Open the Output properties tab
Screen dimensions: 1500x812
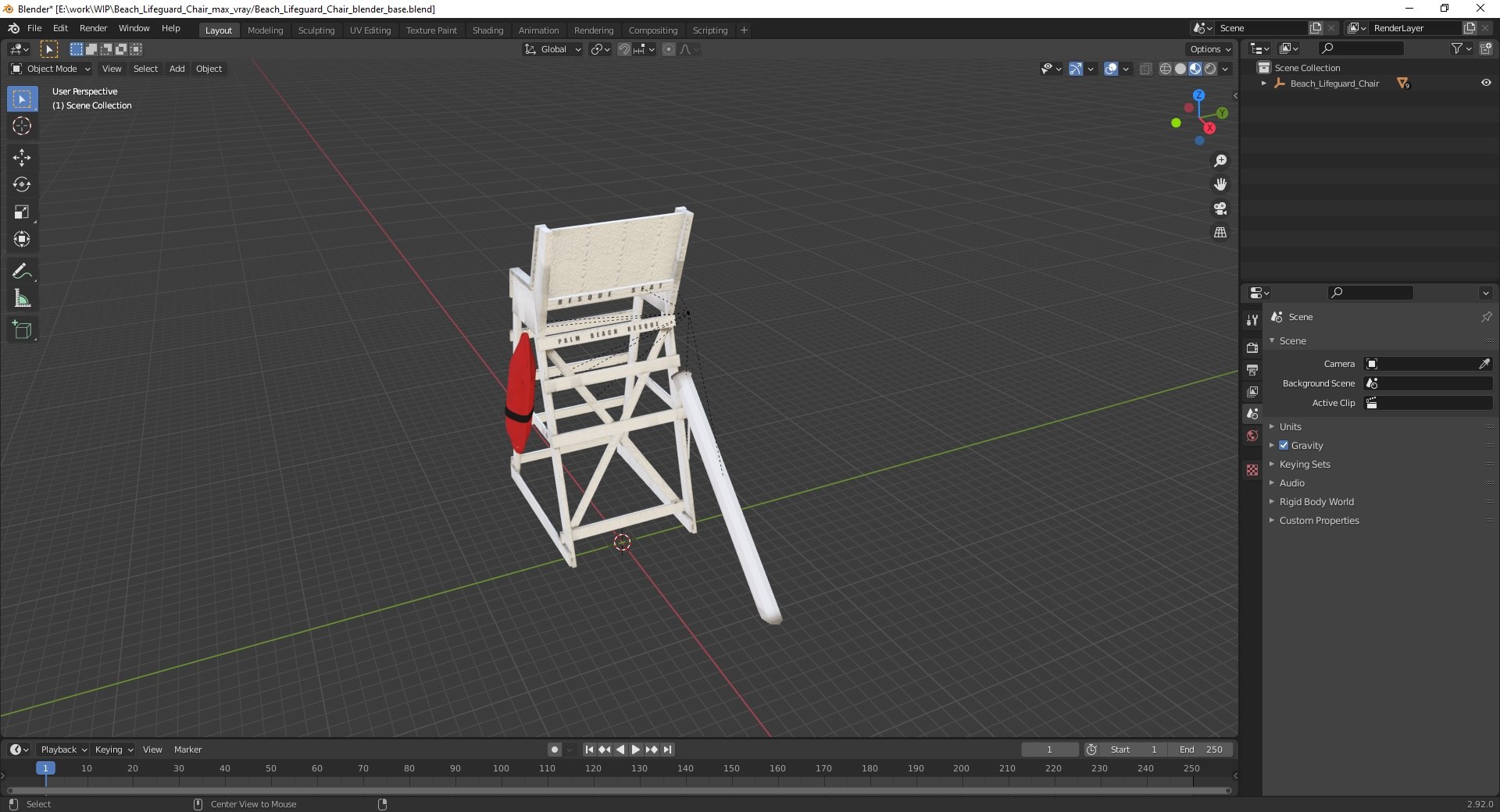click(x=1252, y=369)
